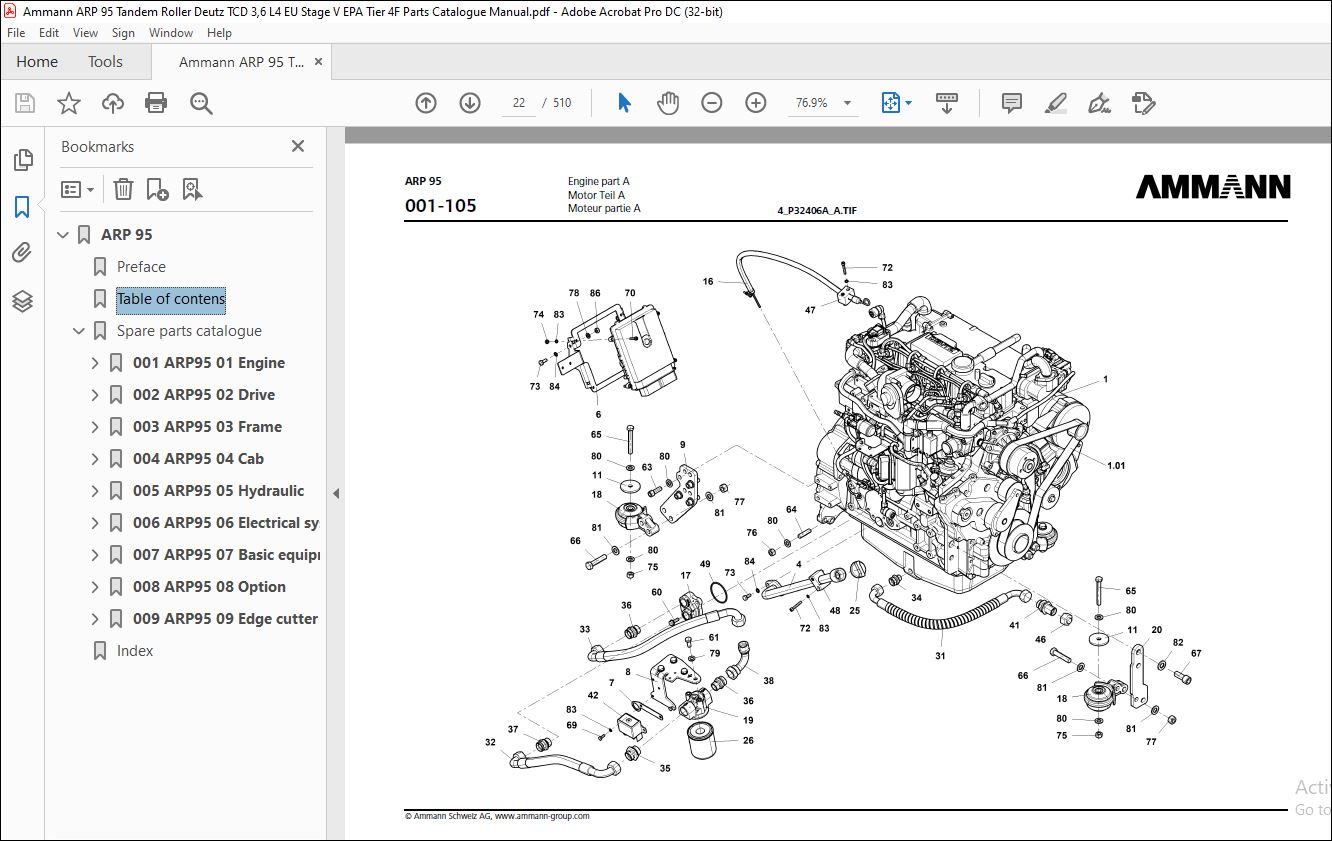This screenshot has height=841, width=1332.
Task: Click the Save file icon
Action: [x=25, y=103]
